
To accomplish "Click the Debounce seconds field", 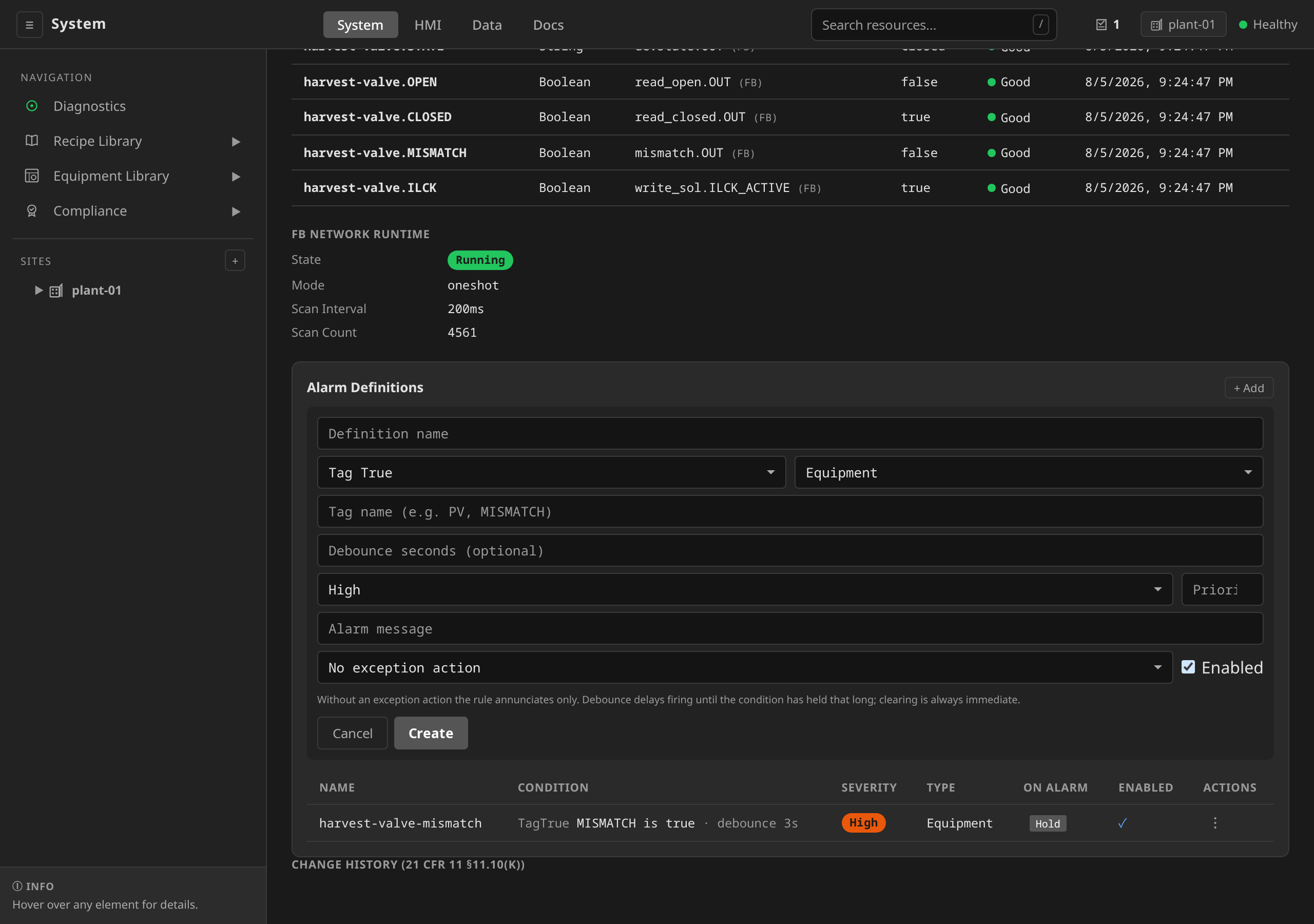I will (790, 550).
